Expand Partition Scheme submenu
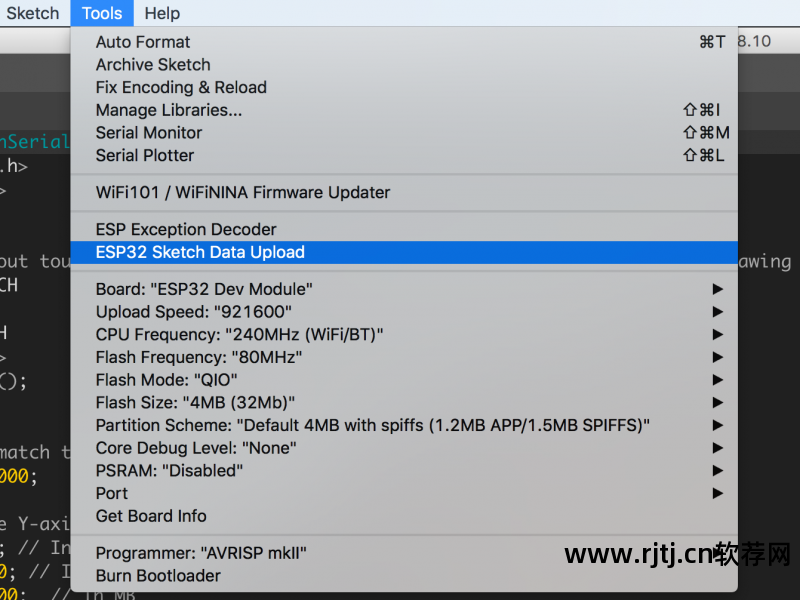 tap(404, 426)
